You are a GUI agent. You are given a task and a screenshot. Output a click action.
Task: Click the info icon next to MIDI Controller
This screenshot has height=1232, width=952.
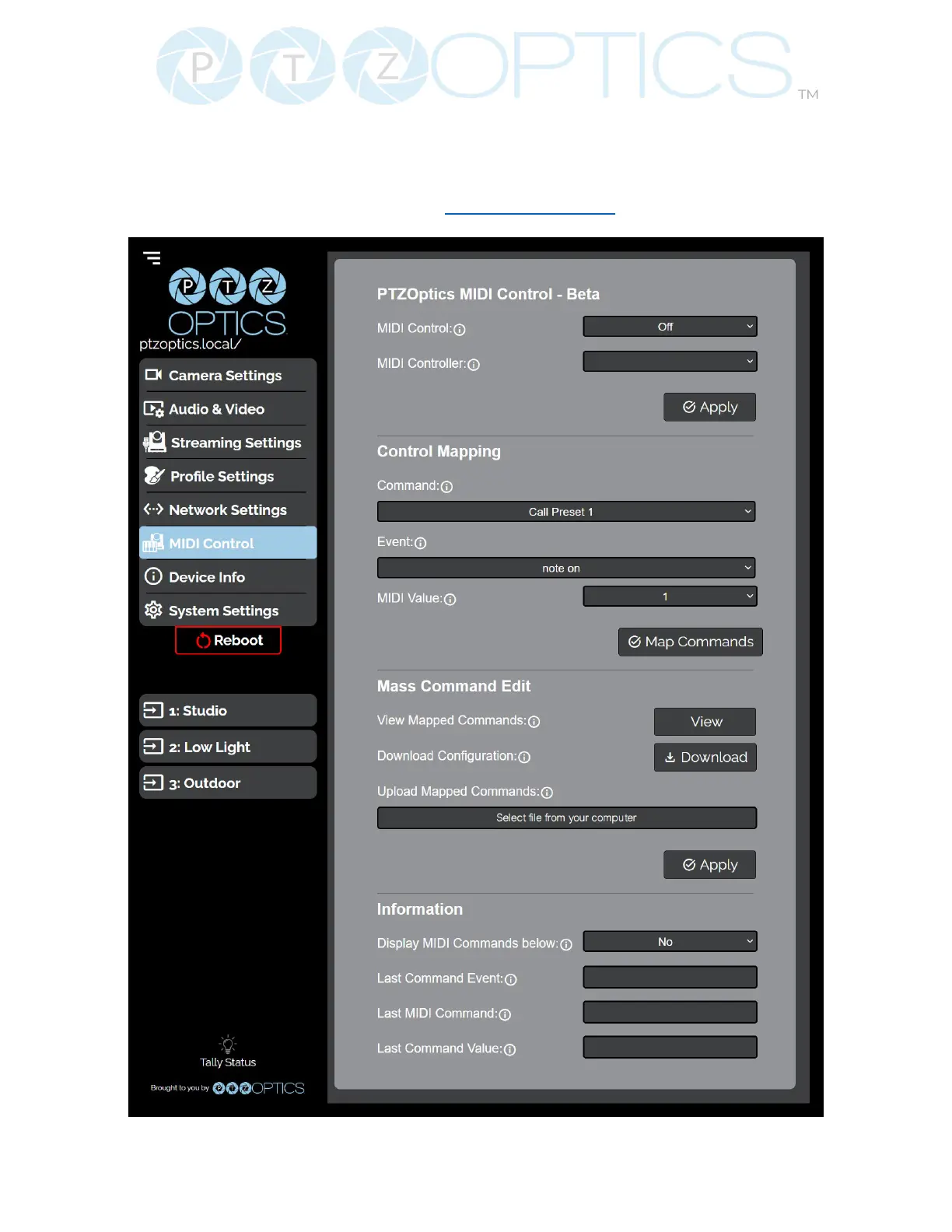[x=474, y=365]
